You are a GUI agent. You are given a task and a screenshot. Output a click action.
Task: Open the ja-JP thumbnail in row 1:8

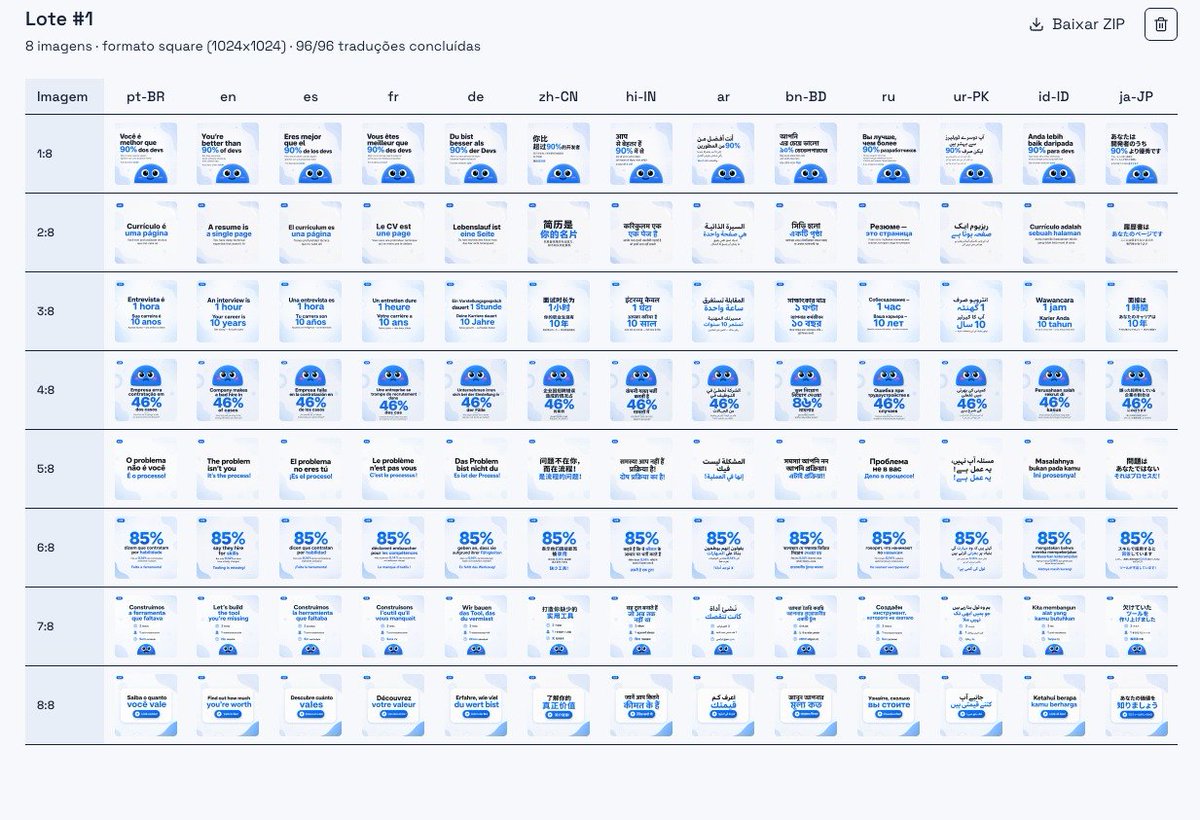click(x=1137, y=153)
